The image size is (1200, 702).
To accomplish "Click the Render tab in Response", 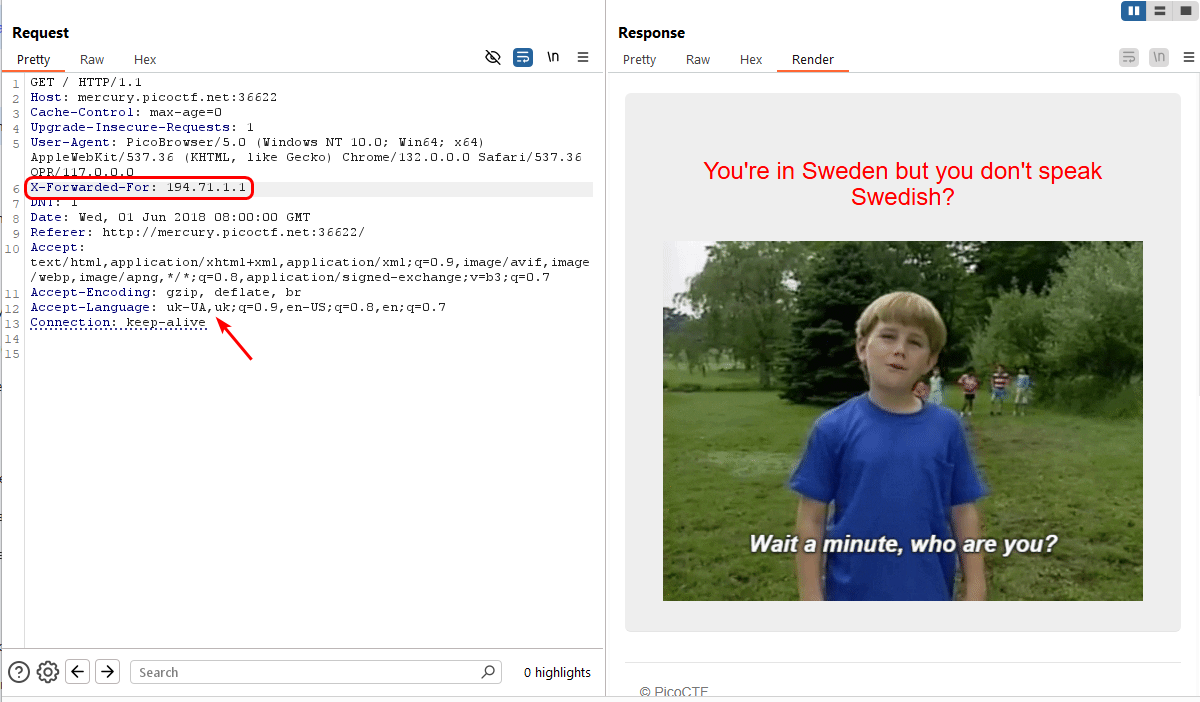I will (x=812, y=60).
